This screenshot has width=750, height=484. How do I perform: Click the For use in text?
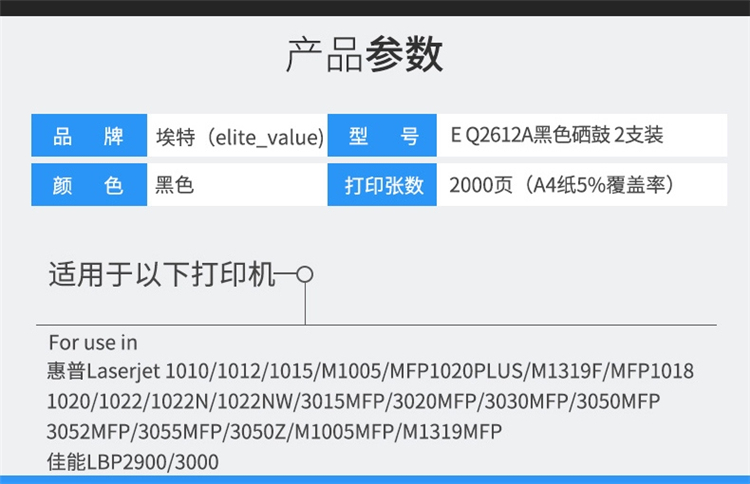coord(93,343)
